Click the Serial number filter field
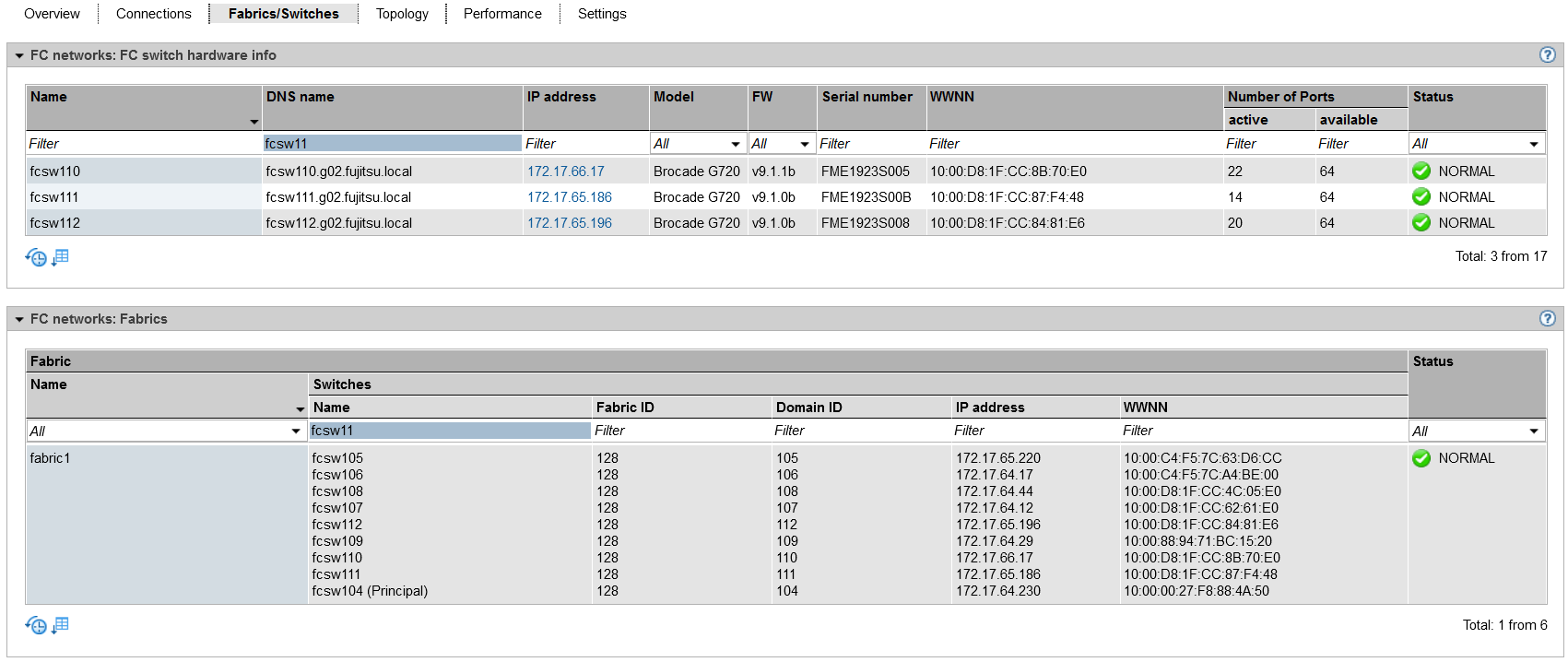Screen dimensions: 1568x662 coord(870,144)
